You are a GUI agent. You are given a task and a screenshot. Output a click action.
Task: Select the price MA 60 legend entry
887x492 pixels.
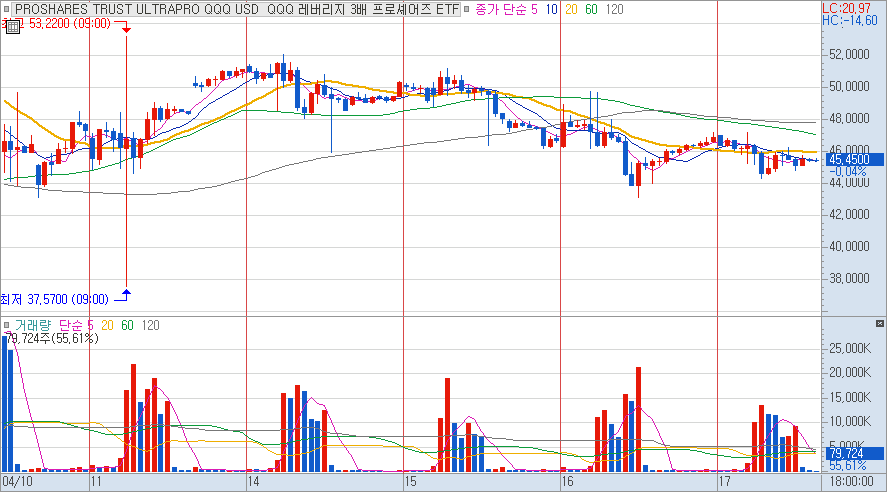tap(591, 9)
